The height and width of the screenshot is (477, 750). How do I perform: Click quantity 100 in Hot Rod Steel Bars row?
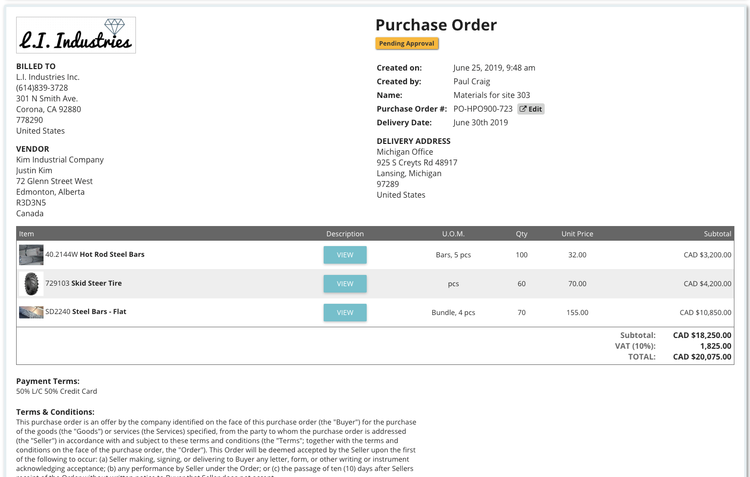pos(521,255)
